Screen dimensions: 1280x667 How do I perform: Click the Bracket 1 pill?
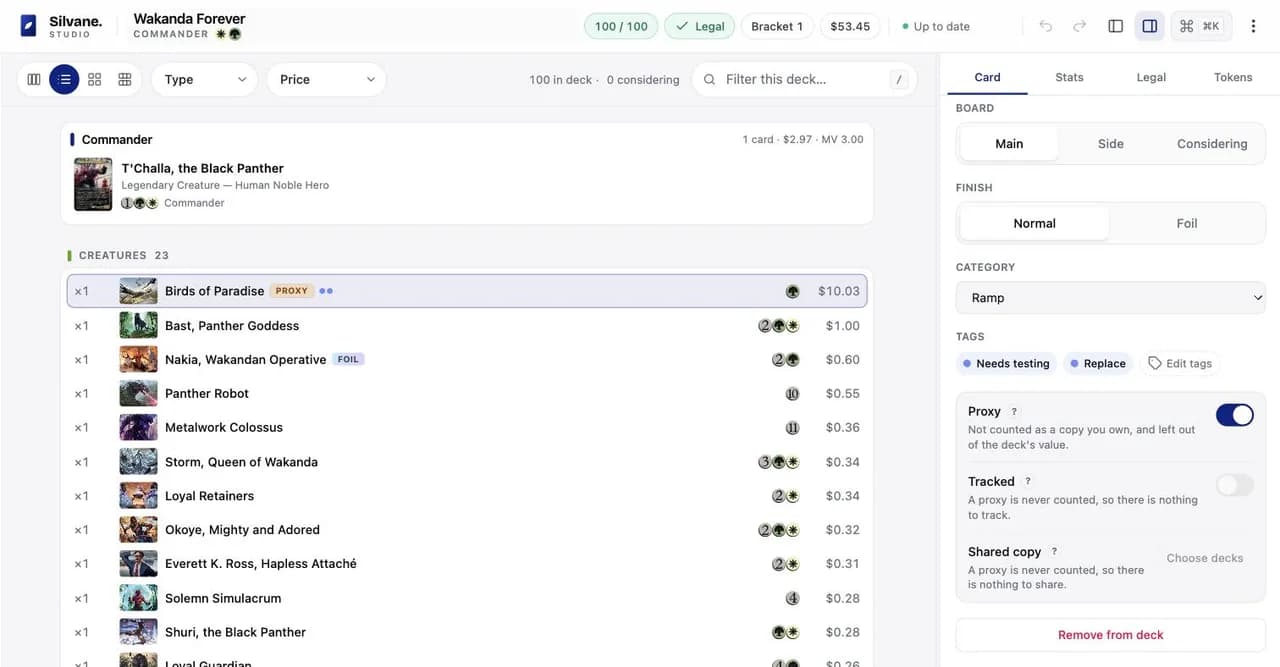pos(777,26)
